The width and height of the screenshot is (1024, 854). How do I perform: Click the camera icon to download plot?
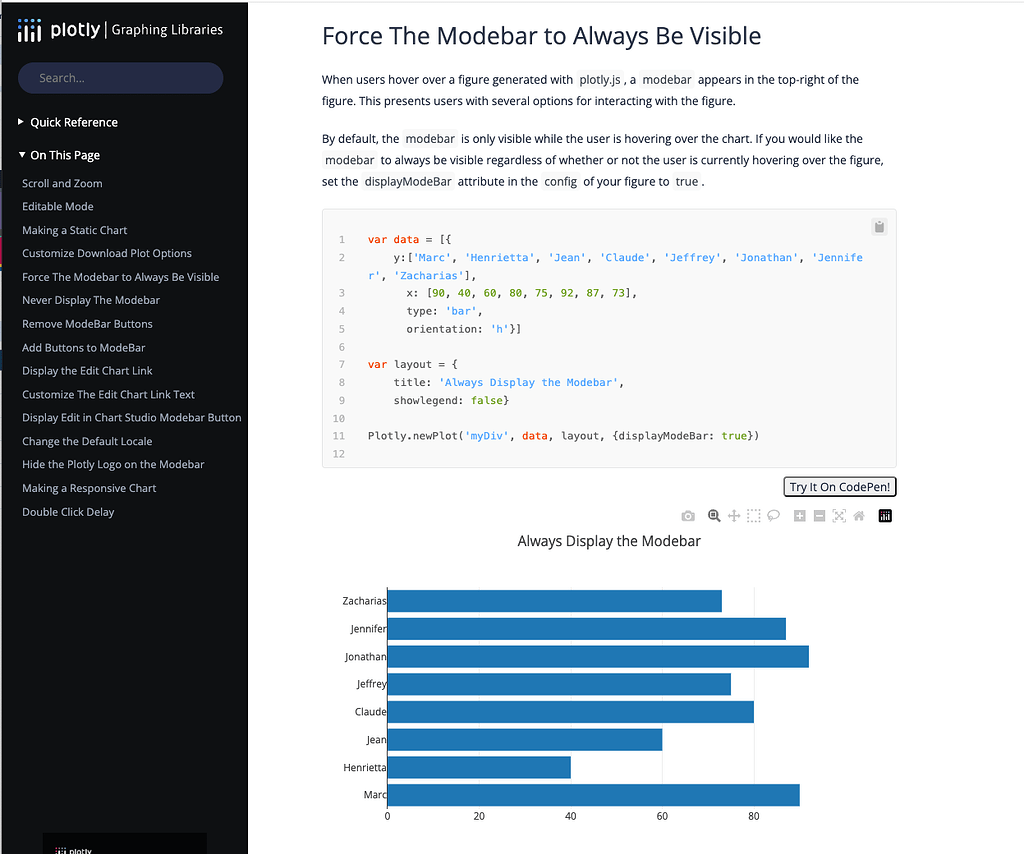(688, 515)
